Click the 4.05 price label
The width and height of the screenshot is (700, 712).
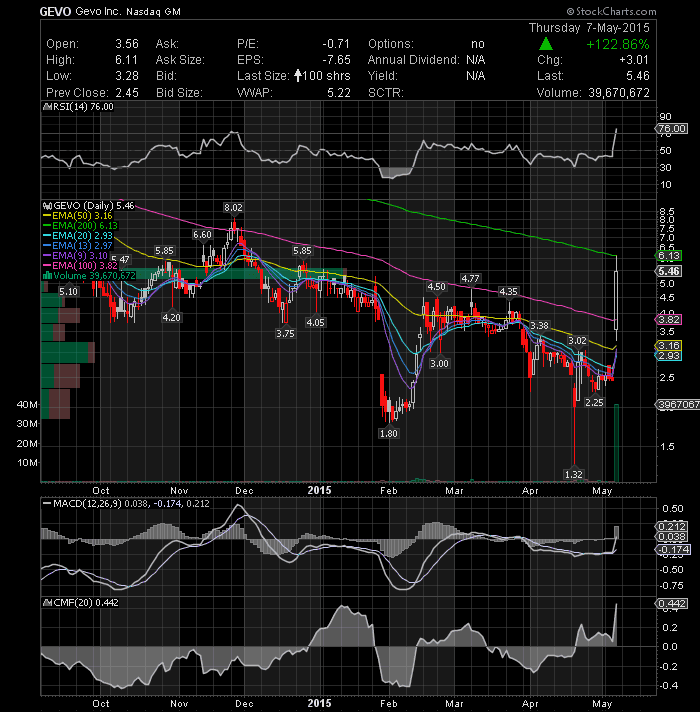pos(315,322)
